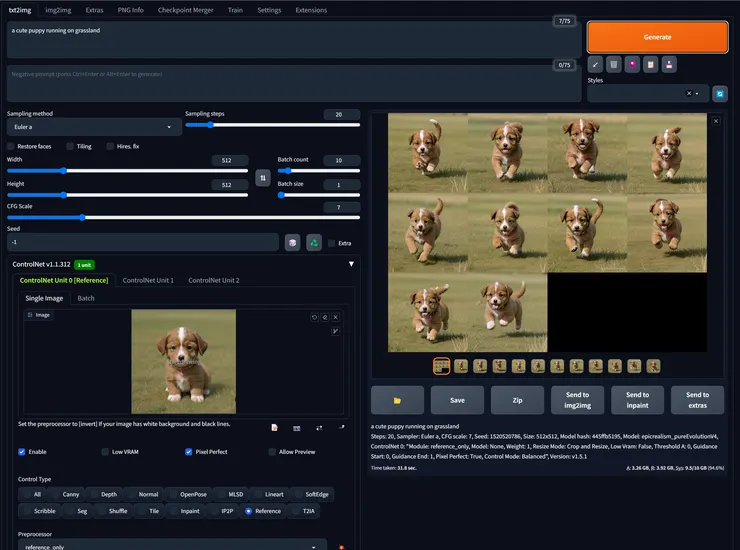The height and width of the screenshot is (550, 740).
Task: Swap width and height with the arrows button
Action: (x=263, y=177)
